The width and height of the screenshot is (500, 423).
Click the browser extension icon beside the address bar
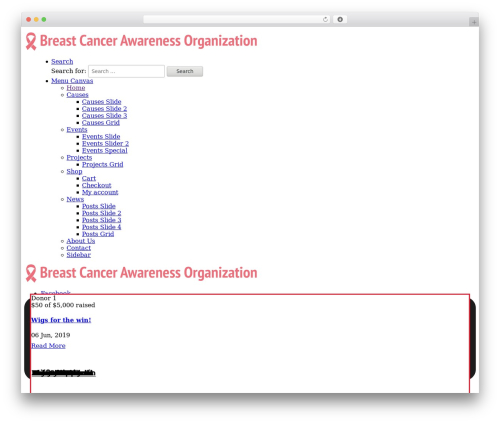340,20
